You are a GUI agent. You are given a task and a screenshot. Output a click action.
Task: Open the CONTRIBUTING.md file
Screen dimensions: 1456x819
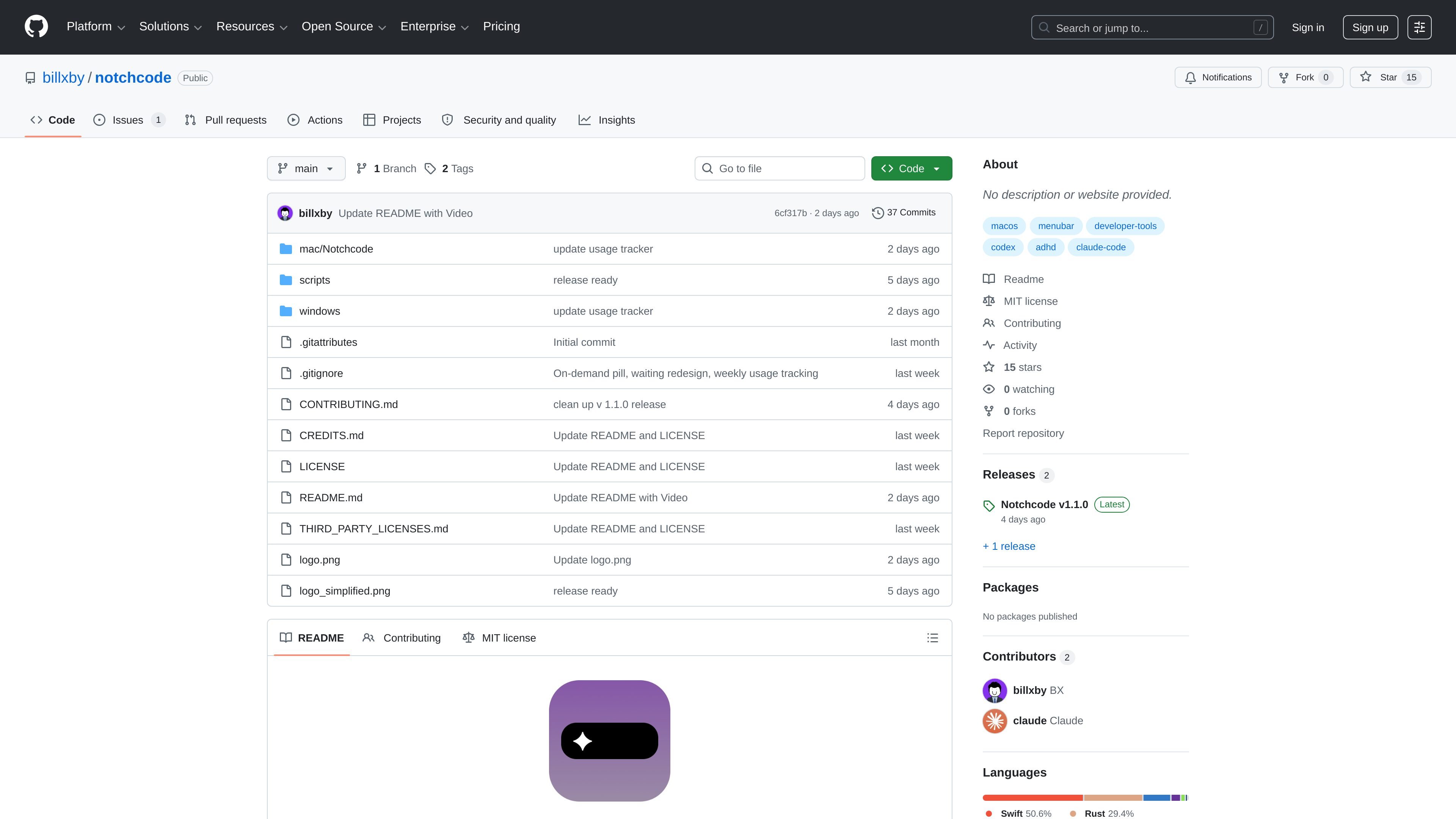click(x=348, y=404)
